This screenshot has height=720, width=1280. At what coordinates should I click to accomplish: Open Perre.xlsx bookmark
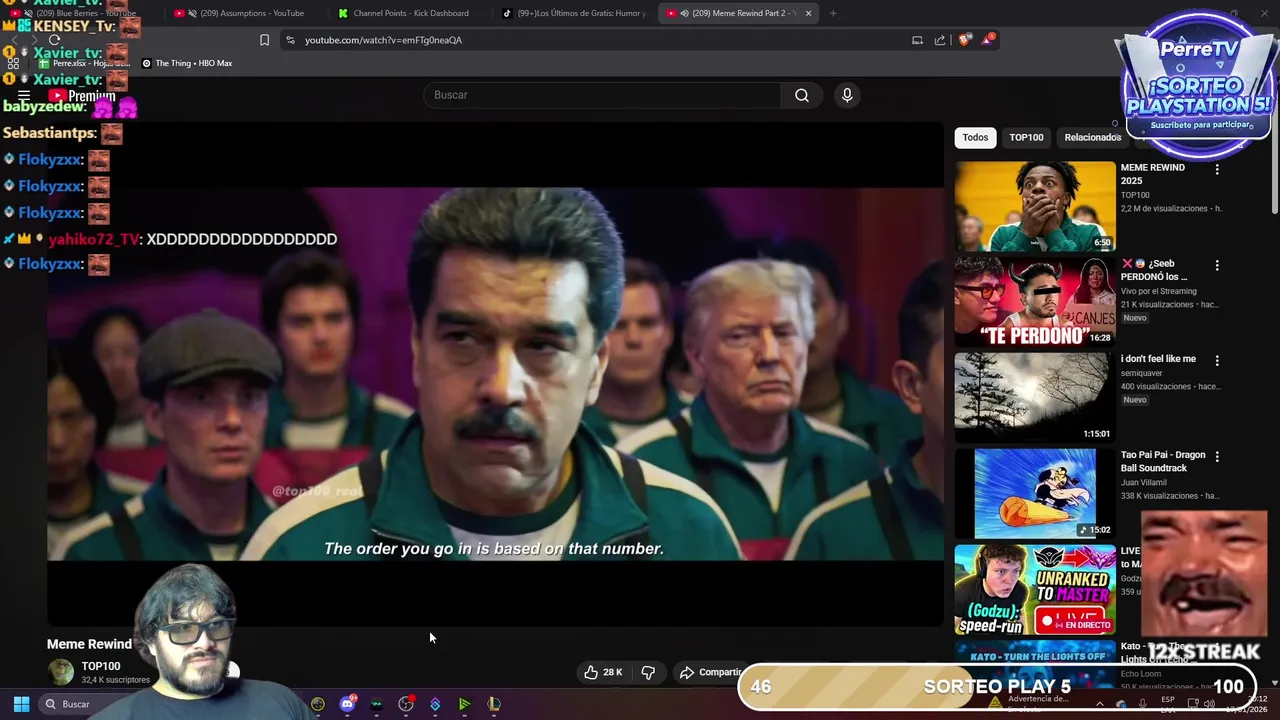[84, 63]
